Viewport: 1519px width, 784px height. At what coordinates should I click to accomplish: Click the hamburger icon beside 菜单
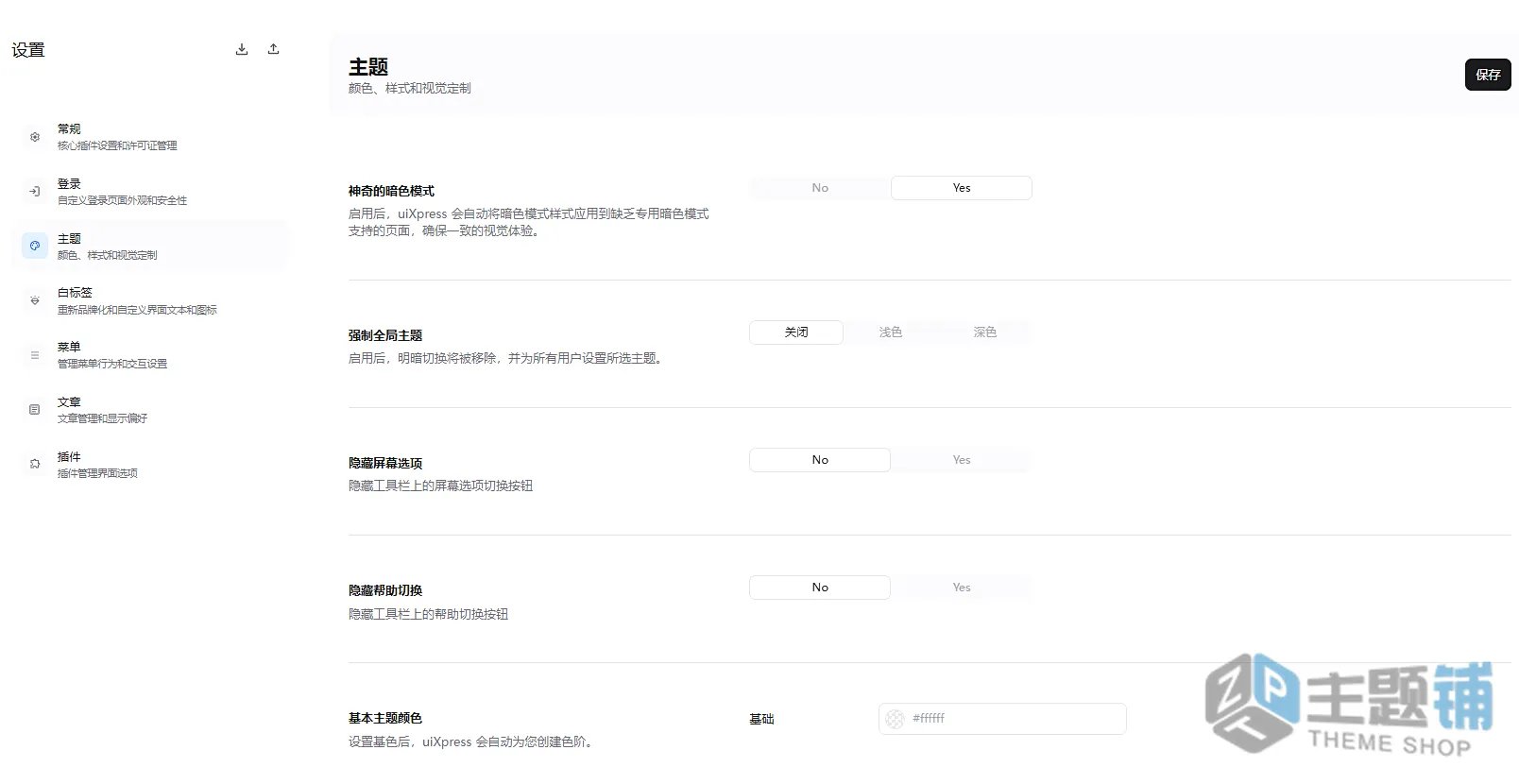pyautogui.click(x=35, y=355)
